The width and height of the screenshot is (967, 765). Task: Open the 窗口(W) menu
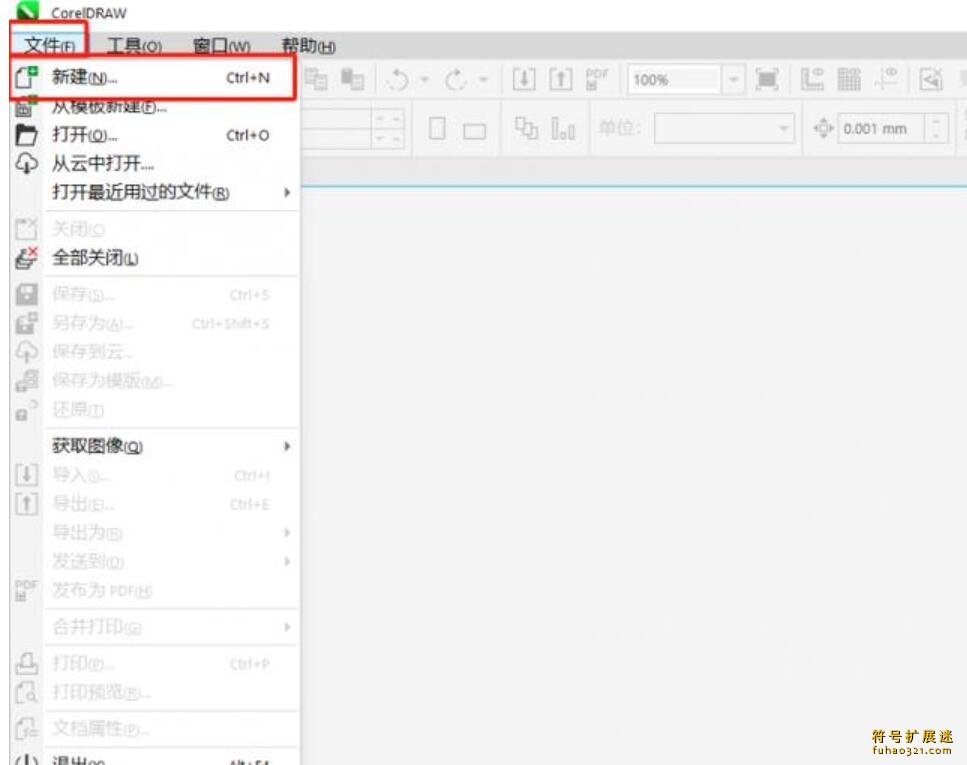point(221,46)
